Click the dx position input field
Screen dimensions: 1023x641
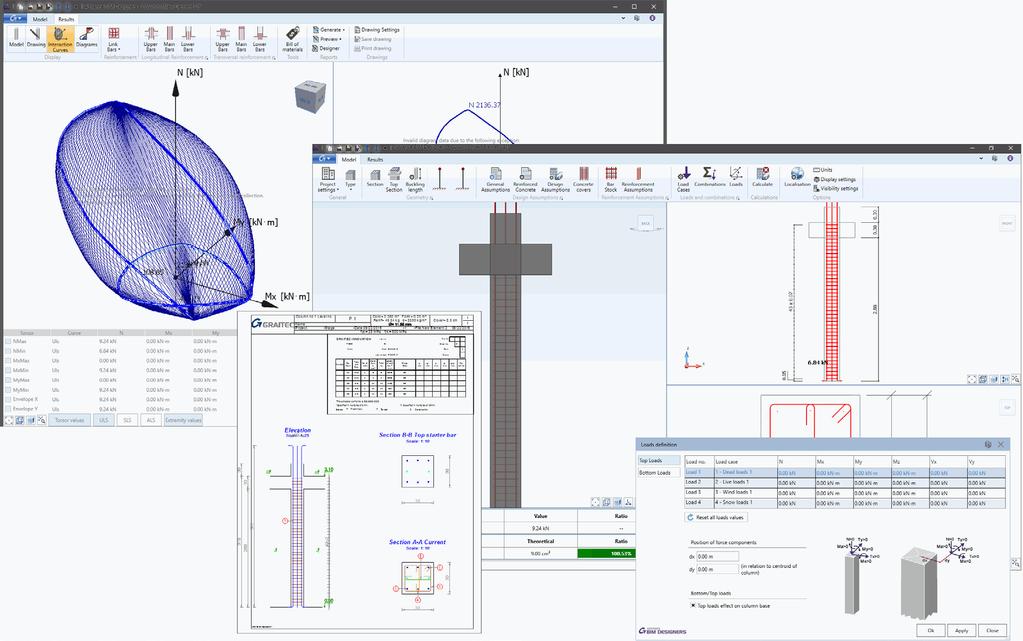point(717,557)
